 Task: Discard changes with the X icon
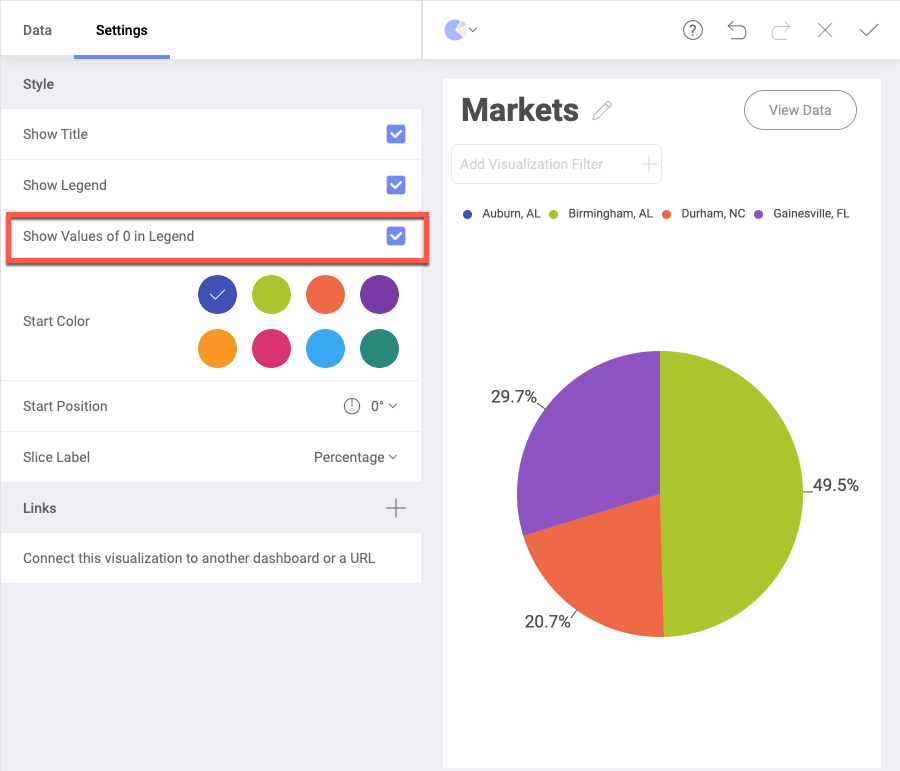[x=825, y=30]
